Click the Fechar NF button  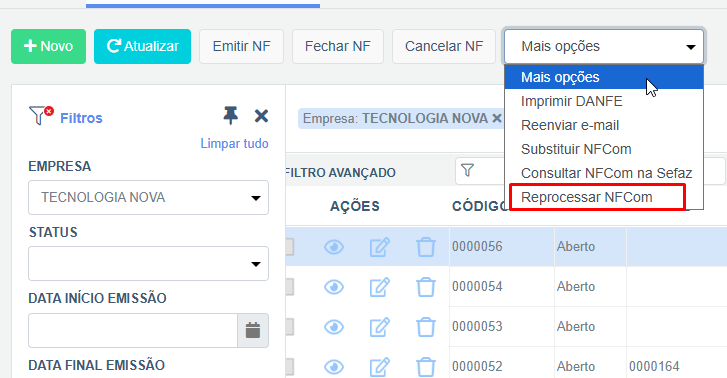click(338, 46)
